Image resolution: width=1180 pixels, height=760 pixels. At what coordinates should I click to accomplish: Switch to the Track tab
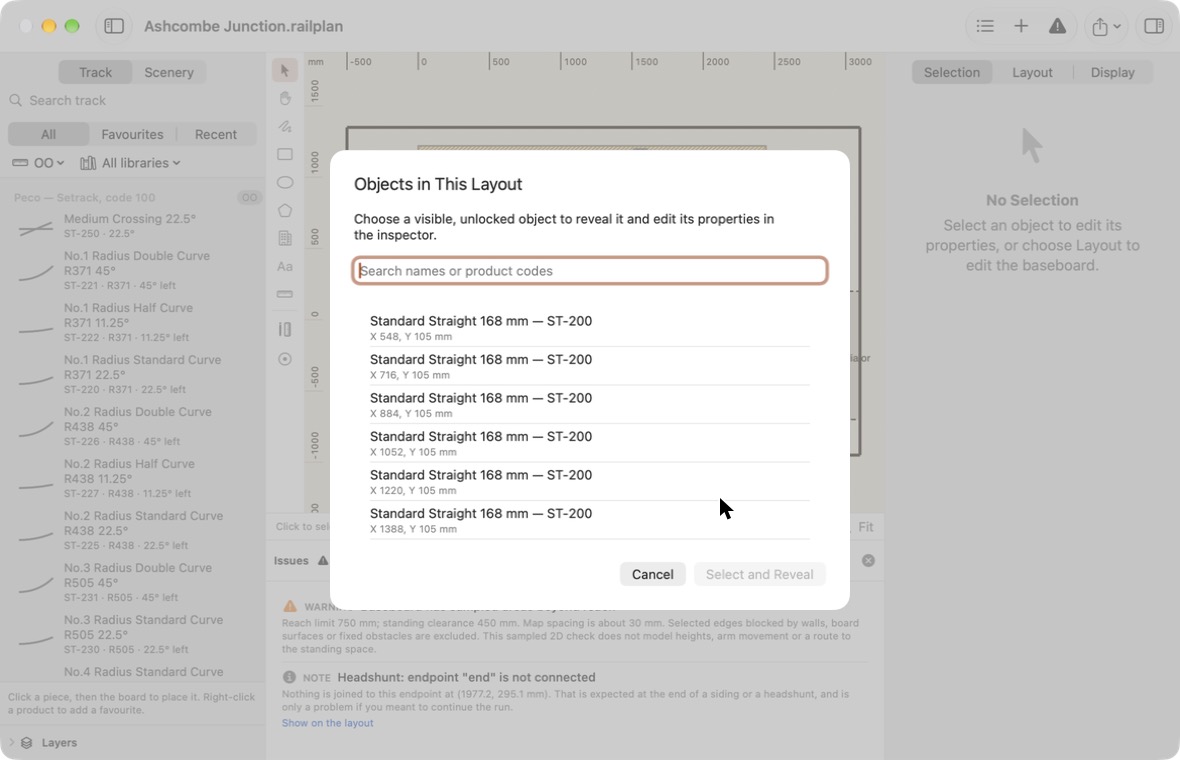point(96,72)
